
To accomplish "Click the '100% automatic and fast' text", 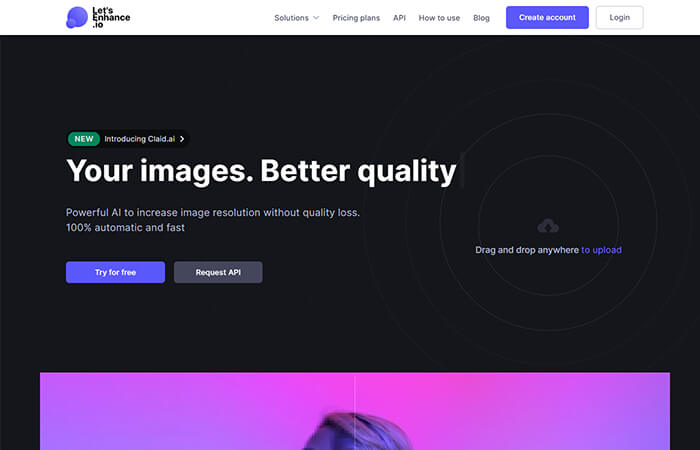I will (x=125, y=228).
